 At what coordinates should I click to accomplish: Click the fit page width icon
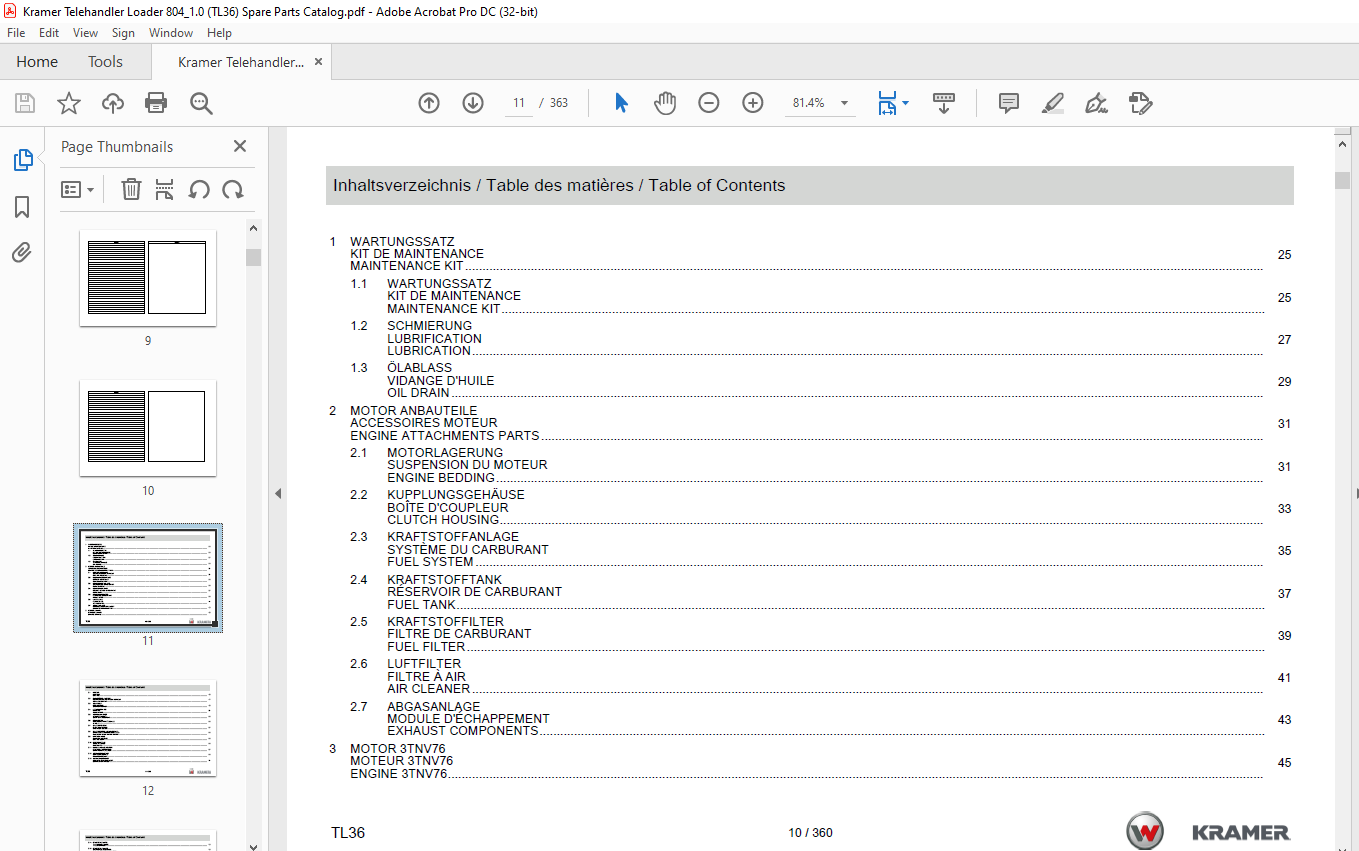click(x=887, y=103)
